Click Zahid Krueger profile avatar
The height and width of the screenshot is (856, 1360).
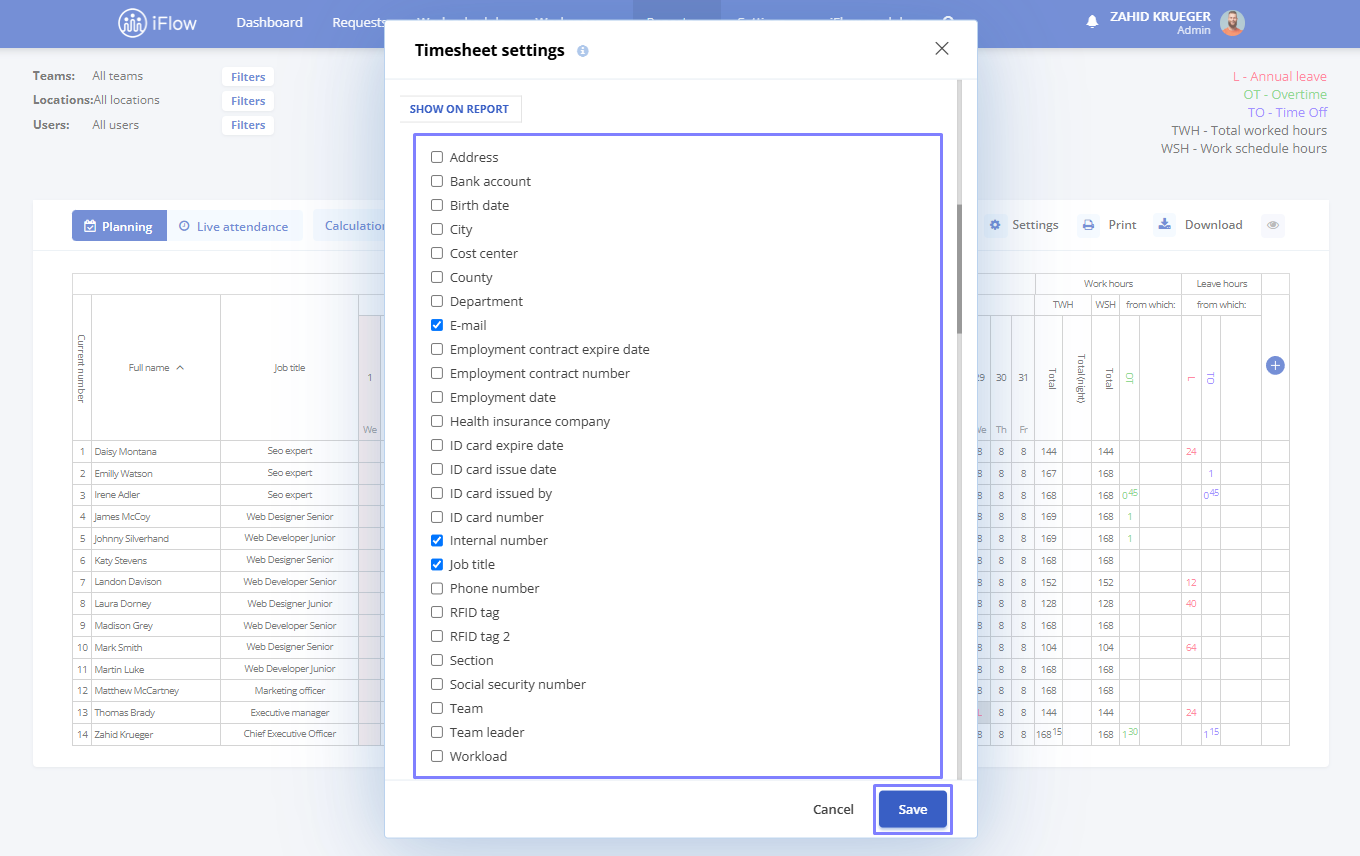pyautogui.click(x=1232, y=23)
